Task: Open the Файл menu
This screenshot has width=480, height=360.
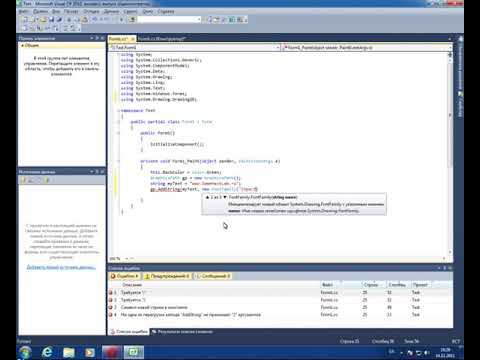Action: tap(24, 12)
